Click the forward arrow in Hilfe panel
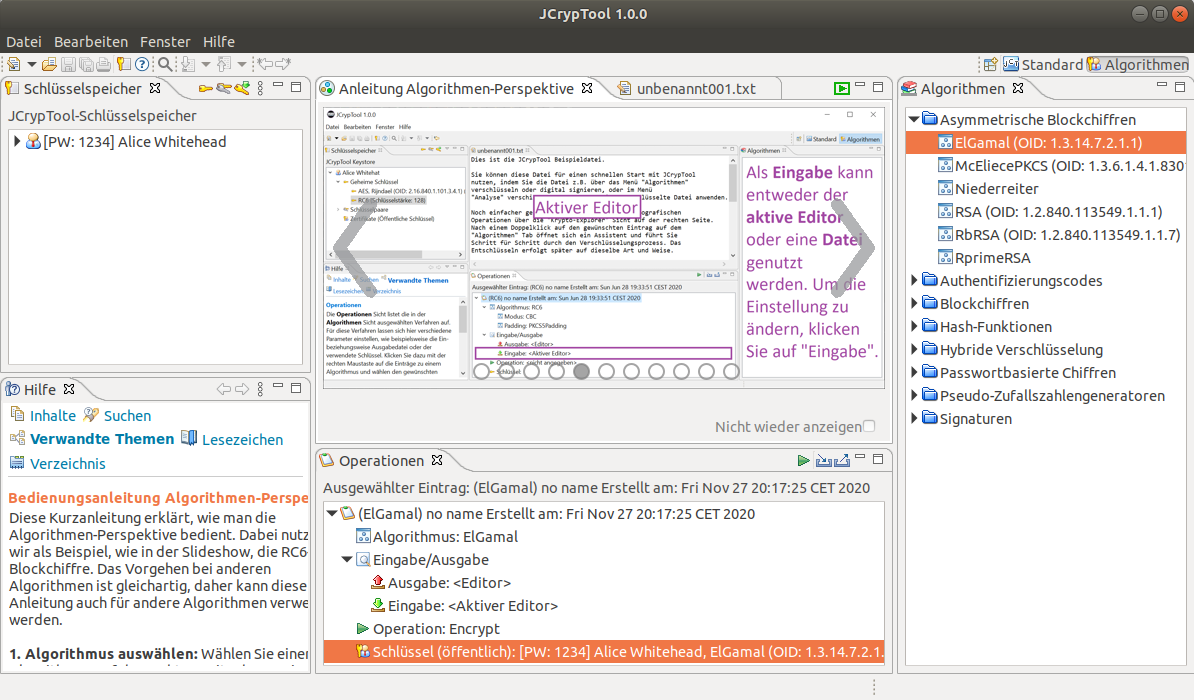 [x=242, y=389]
